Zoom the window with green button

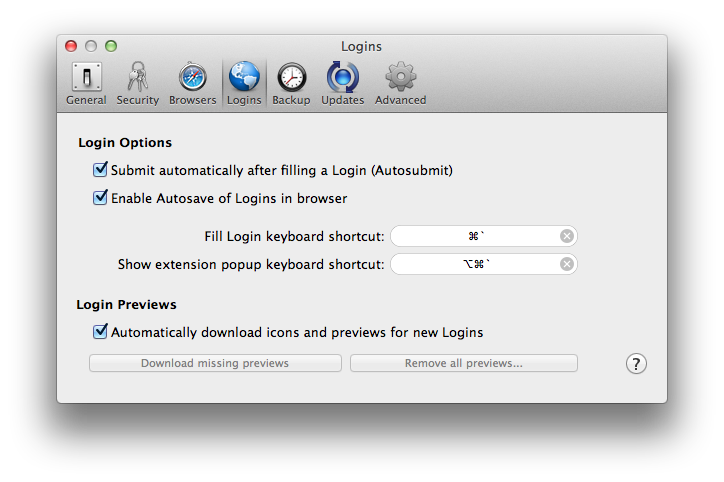[111, 46]
